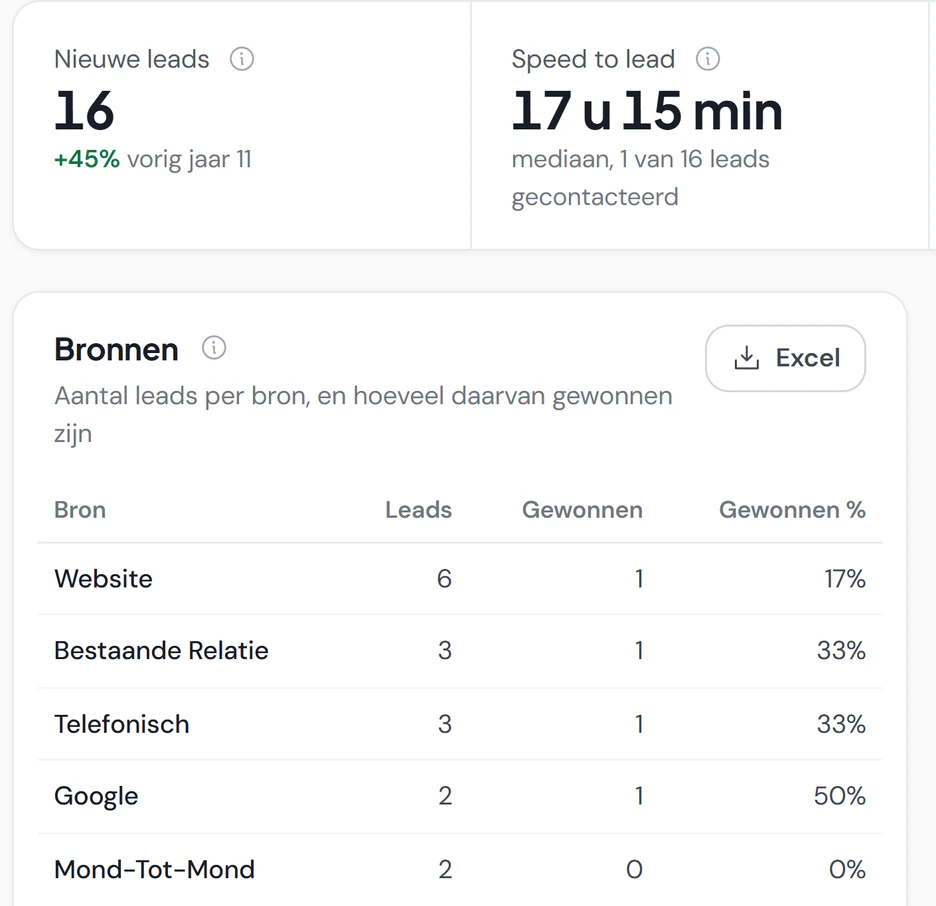Select the Website source row label

[x=103, y=579]
